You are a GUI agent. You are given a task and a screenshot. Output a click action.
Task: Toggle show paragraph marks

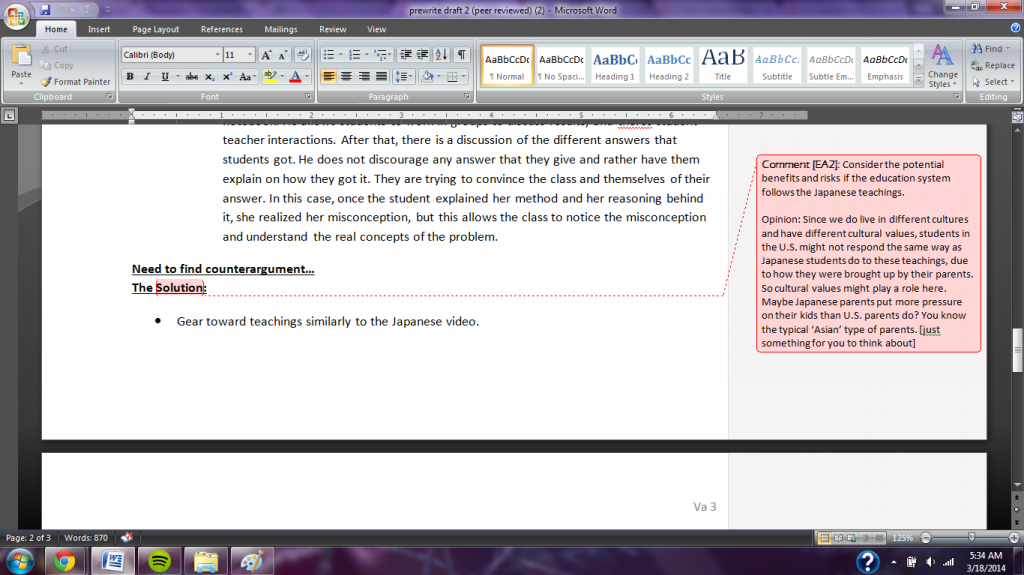point(461,55)
